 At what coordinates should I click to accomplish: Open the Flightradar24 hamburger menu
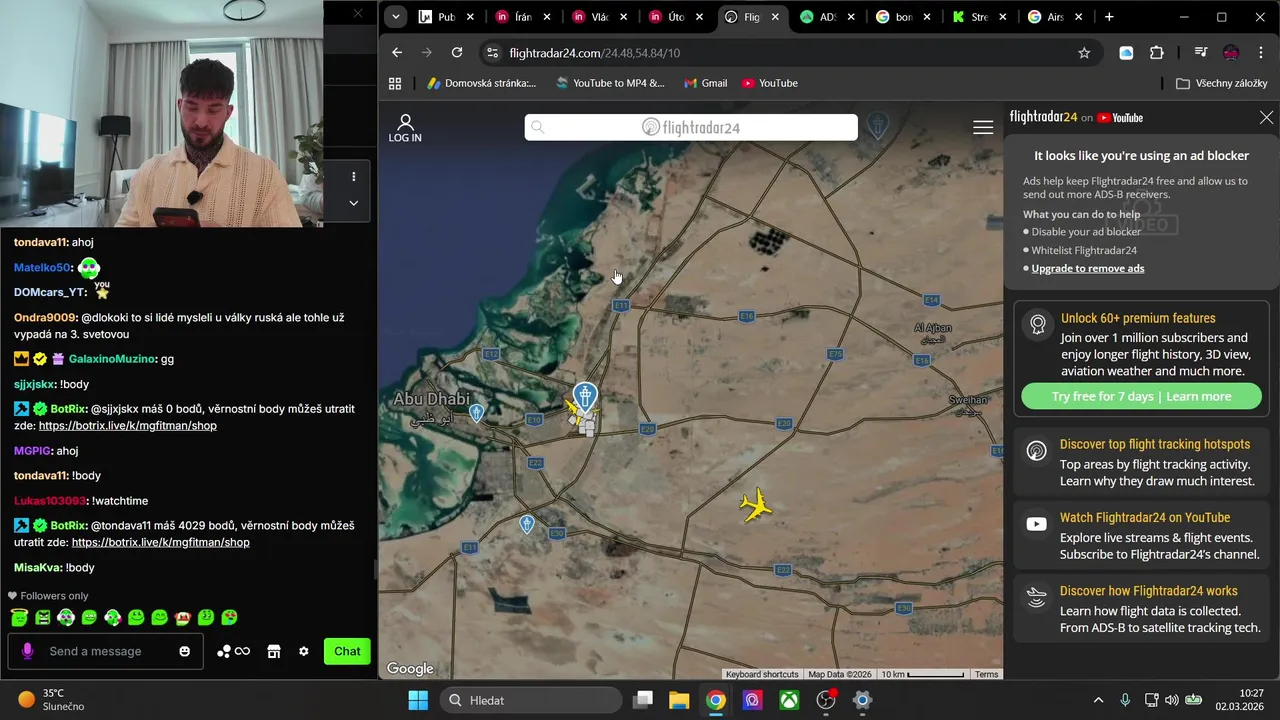pyautogui.click(x=983, y=127)
